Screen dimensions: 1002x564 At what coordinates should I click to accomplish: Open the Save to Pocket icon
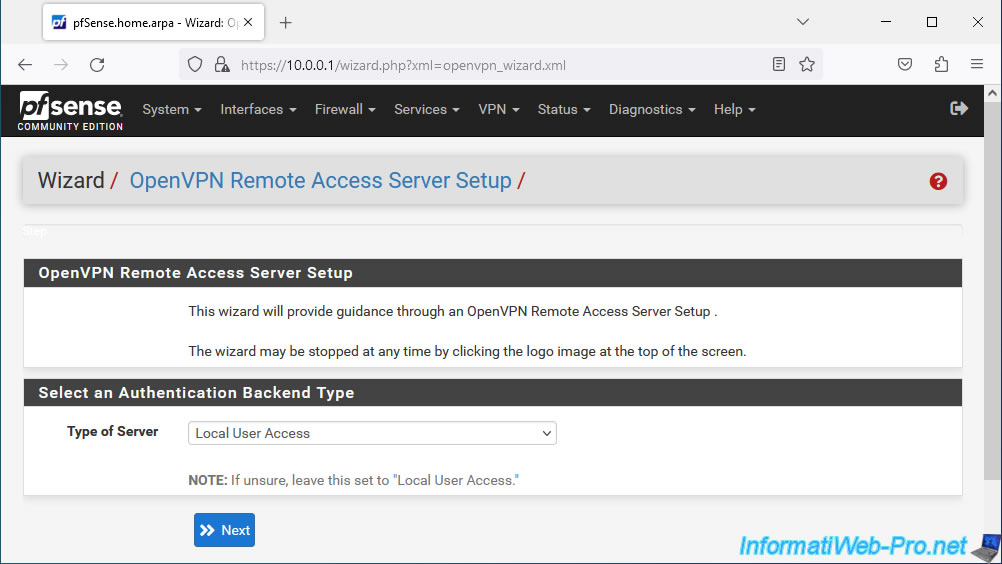(x=904, y=64)
